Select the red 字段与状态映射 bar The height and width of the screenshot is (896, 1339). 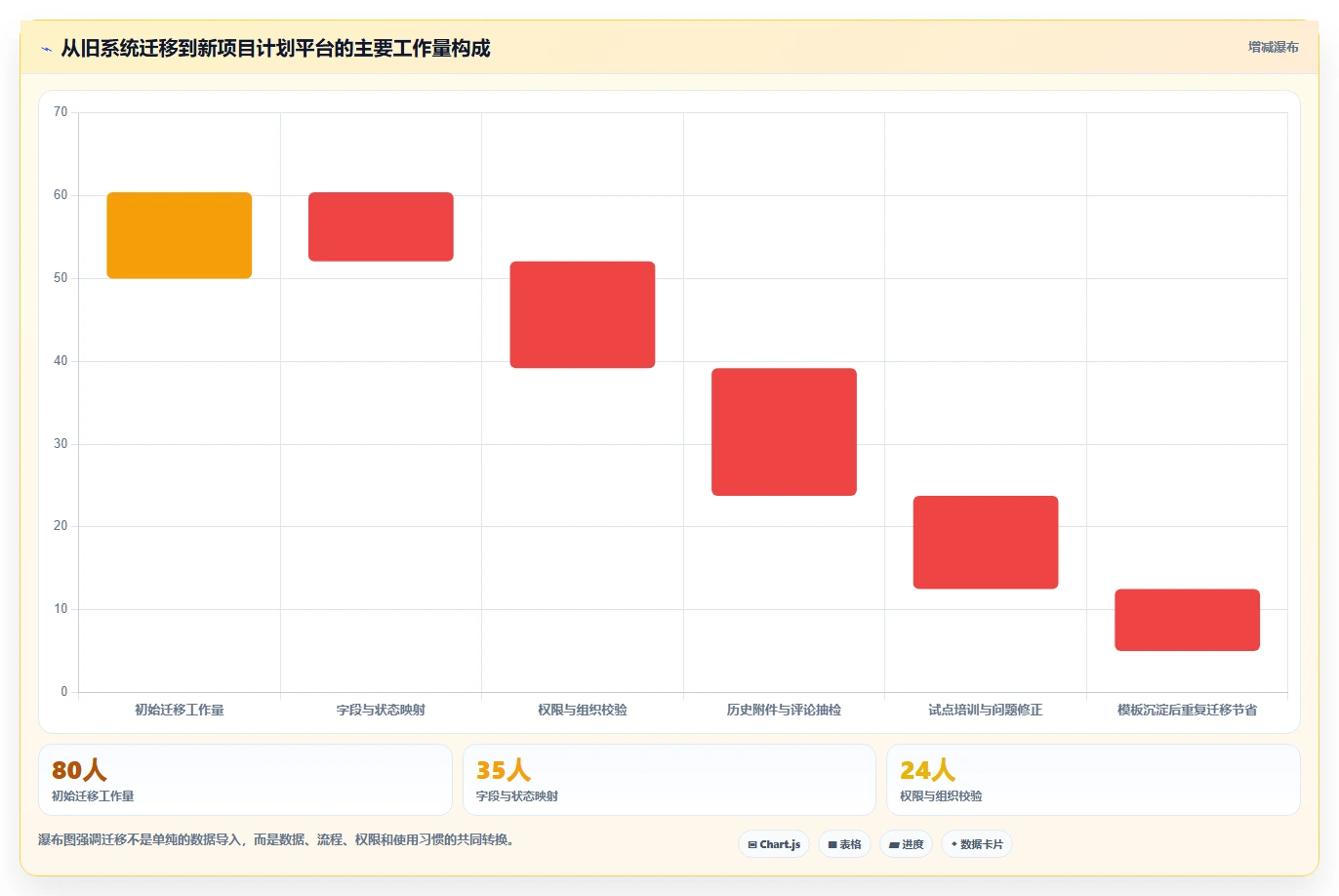[x=381, y=226]
